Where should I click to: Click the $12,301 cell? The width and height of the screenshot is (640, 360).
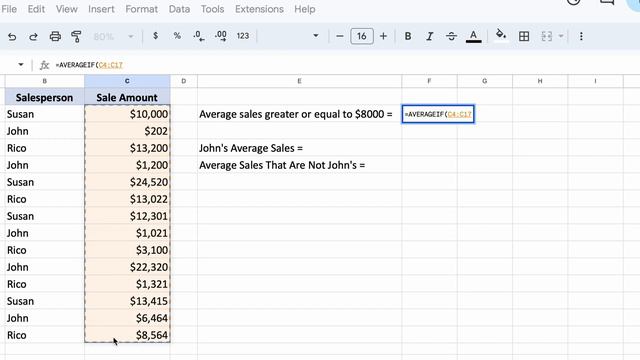click(x=127, y=216)
